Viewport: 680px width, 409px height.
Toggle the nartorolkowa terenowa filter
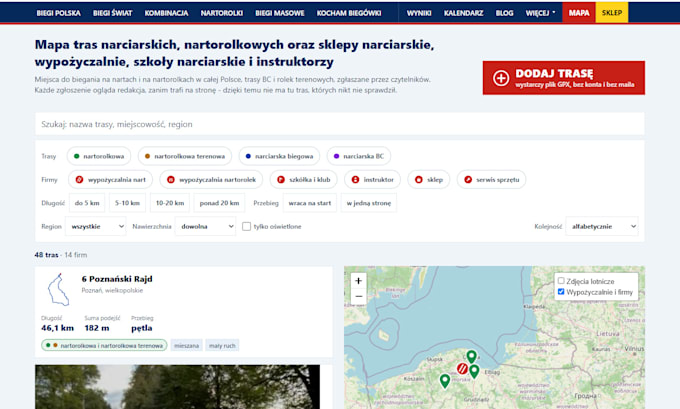click(x=185, y=156)
